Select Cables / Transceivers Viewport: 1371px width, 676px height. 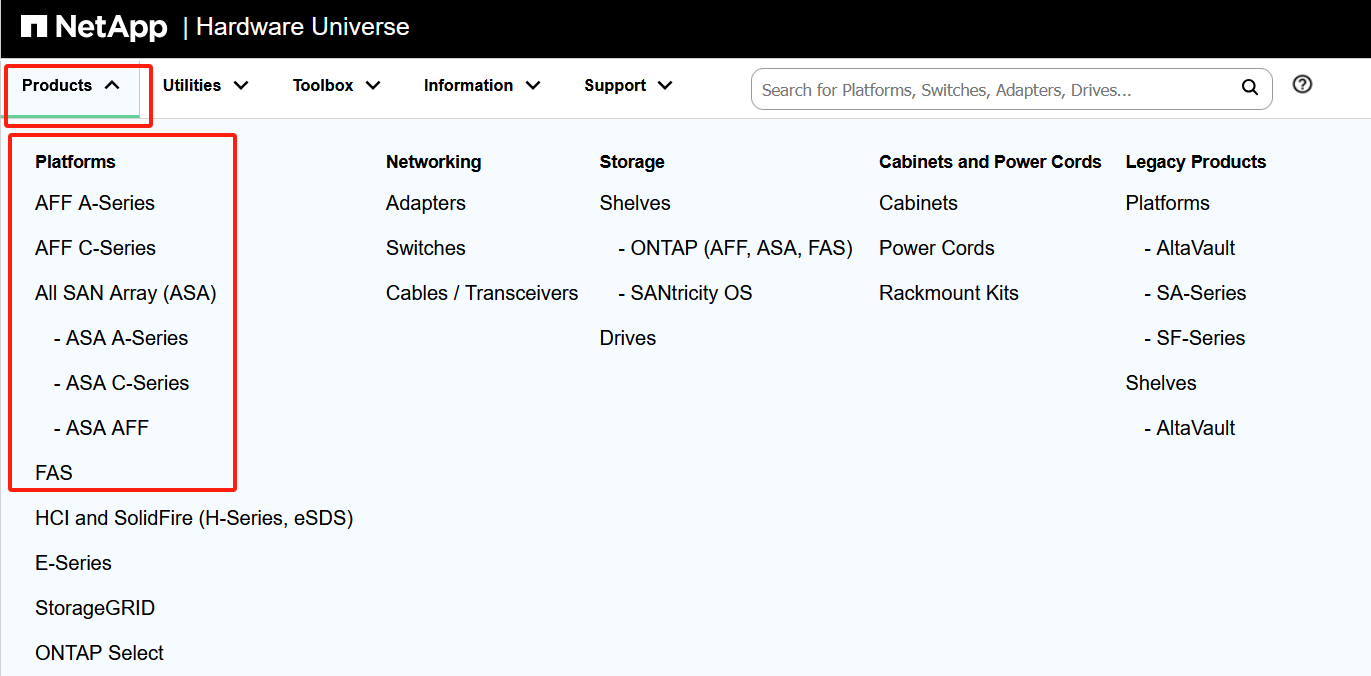pyautogui.click(x=482, y=293)
